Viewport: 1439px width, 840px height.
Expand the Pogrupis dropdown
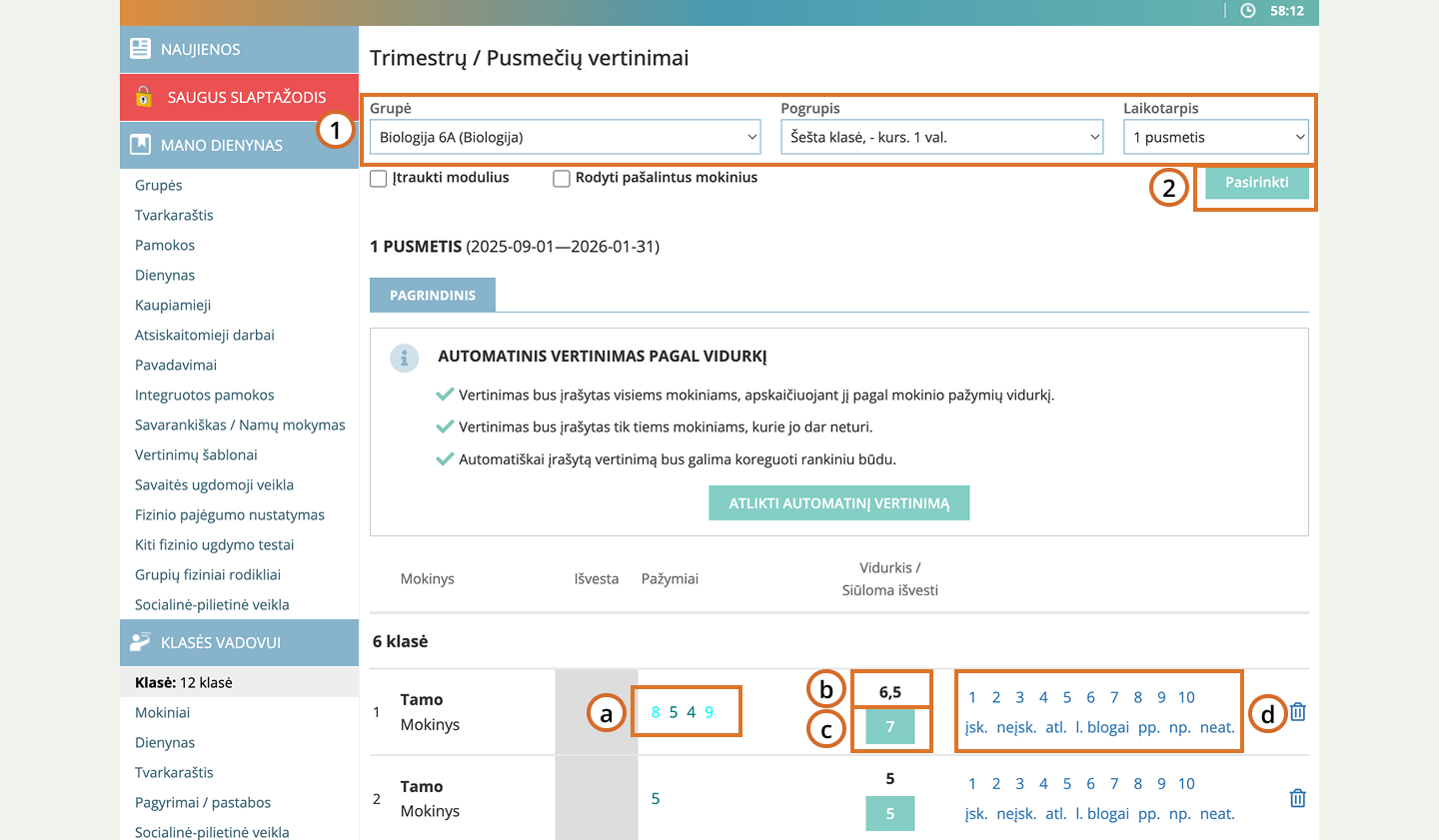[x=941, y=137]
